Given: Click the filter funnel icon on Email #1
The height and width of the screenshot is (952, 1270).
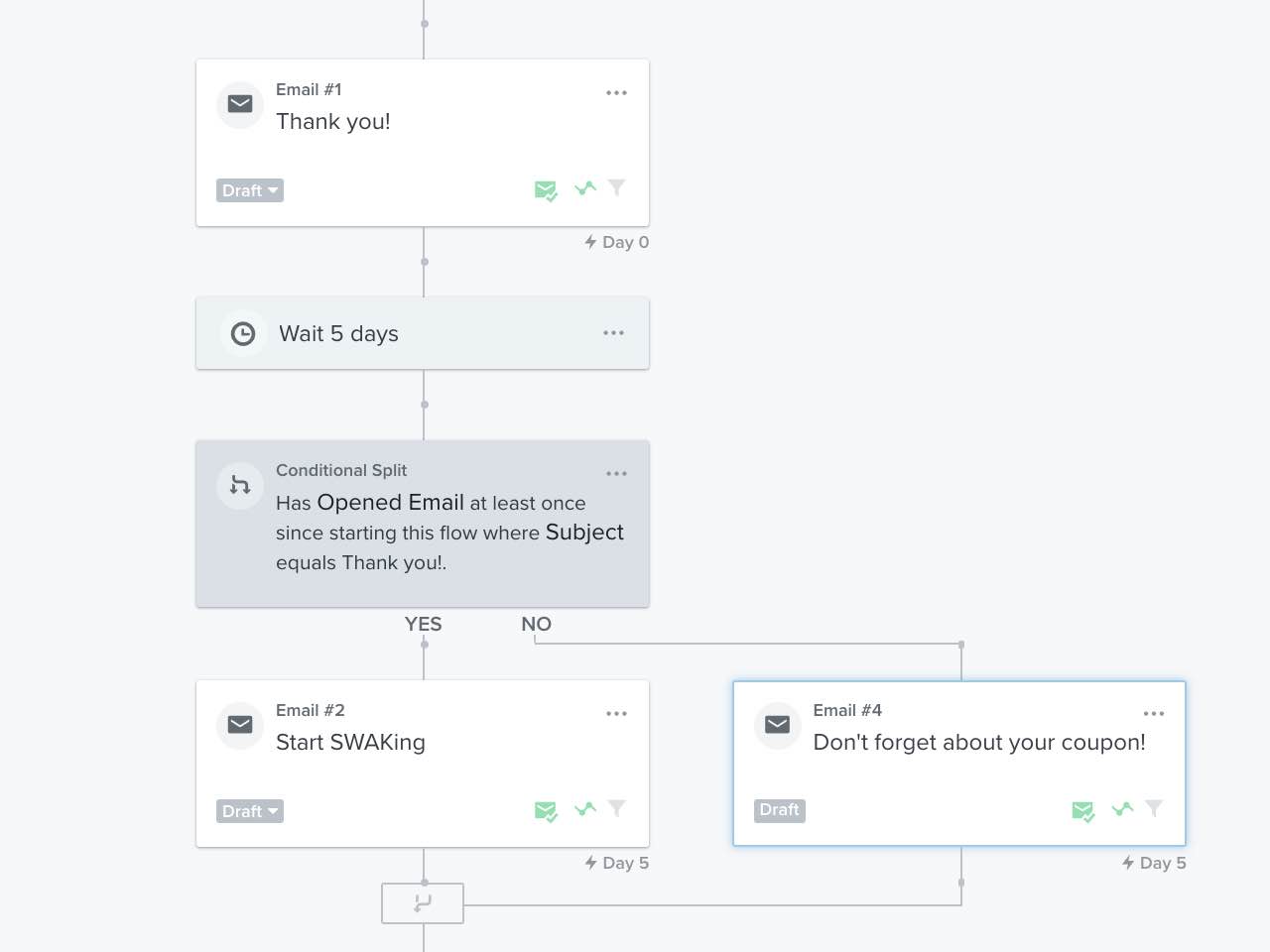Looking at the screenshot, I should tap(617, 188).
